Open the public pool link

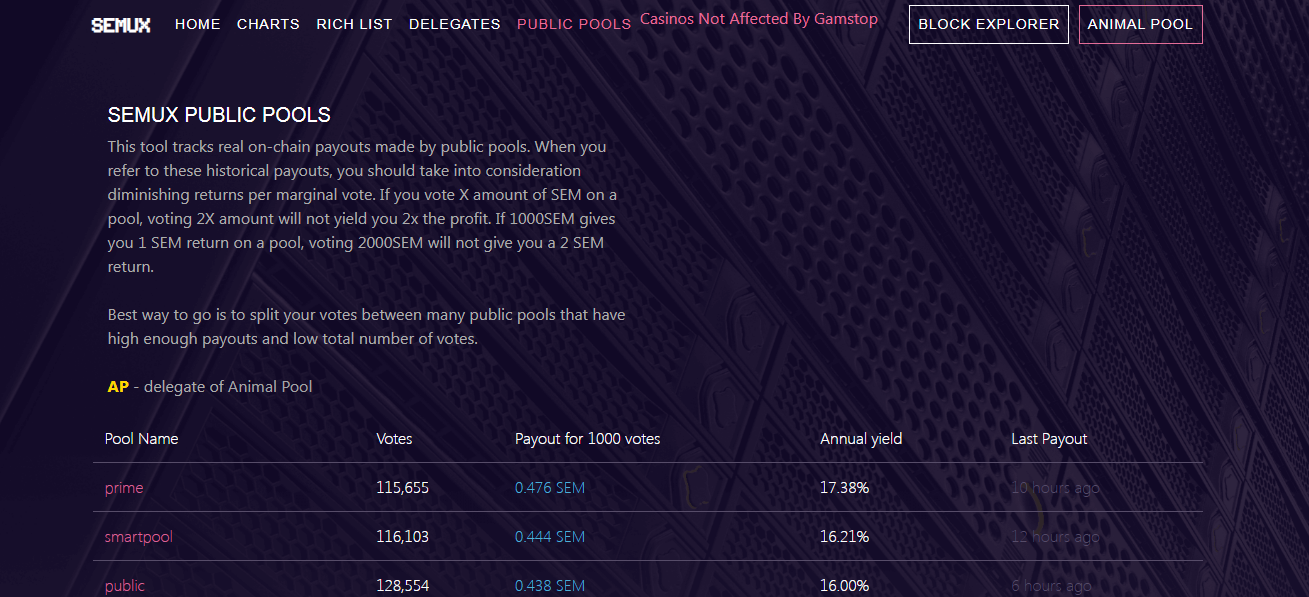pyautogui.click(x=125, y=586)
